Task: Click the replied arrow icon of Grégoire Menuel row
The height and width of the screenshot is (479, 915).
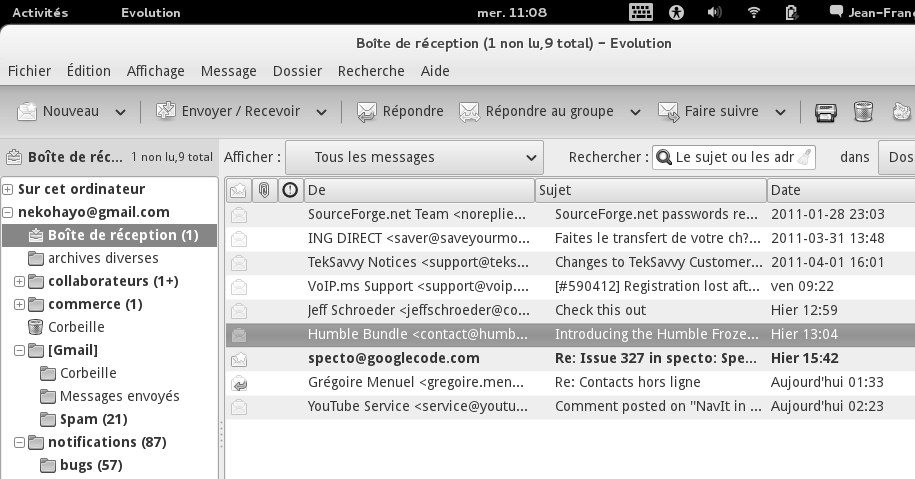Action: tap(239, 383)
